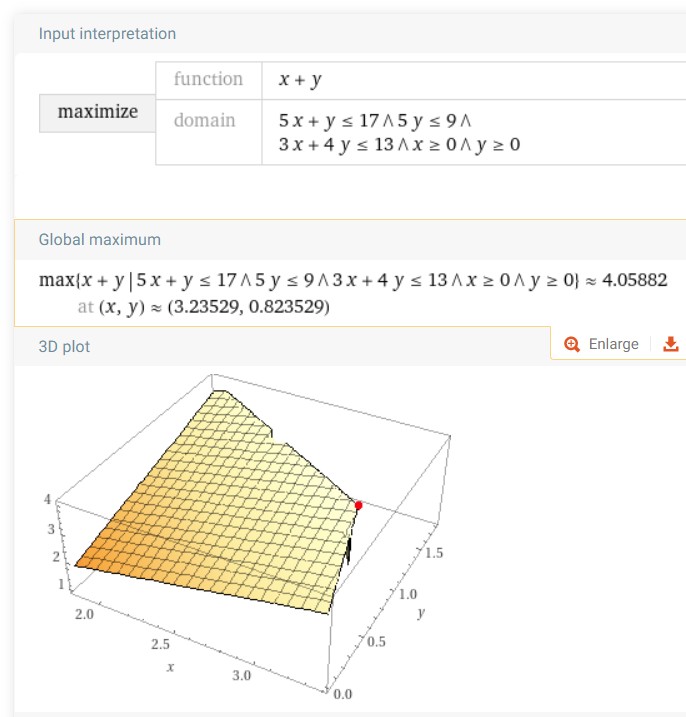
Task: Click the red maximum point on the plot
Action: tap(359, 505)
